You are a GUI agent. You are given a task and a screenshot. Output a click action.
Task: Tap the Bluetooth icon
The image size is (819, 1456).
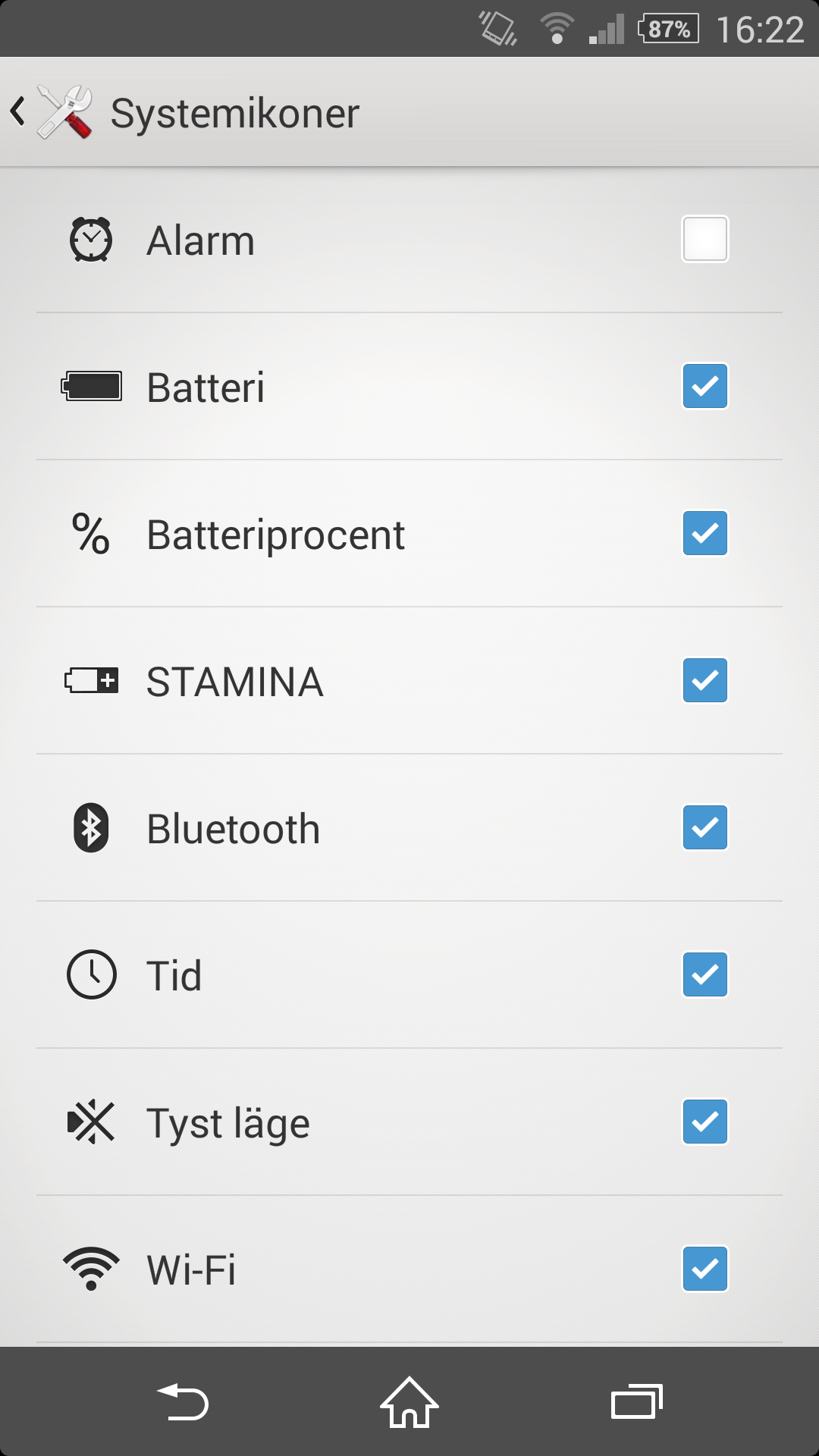[91, 827]
